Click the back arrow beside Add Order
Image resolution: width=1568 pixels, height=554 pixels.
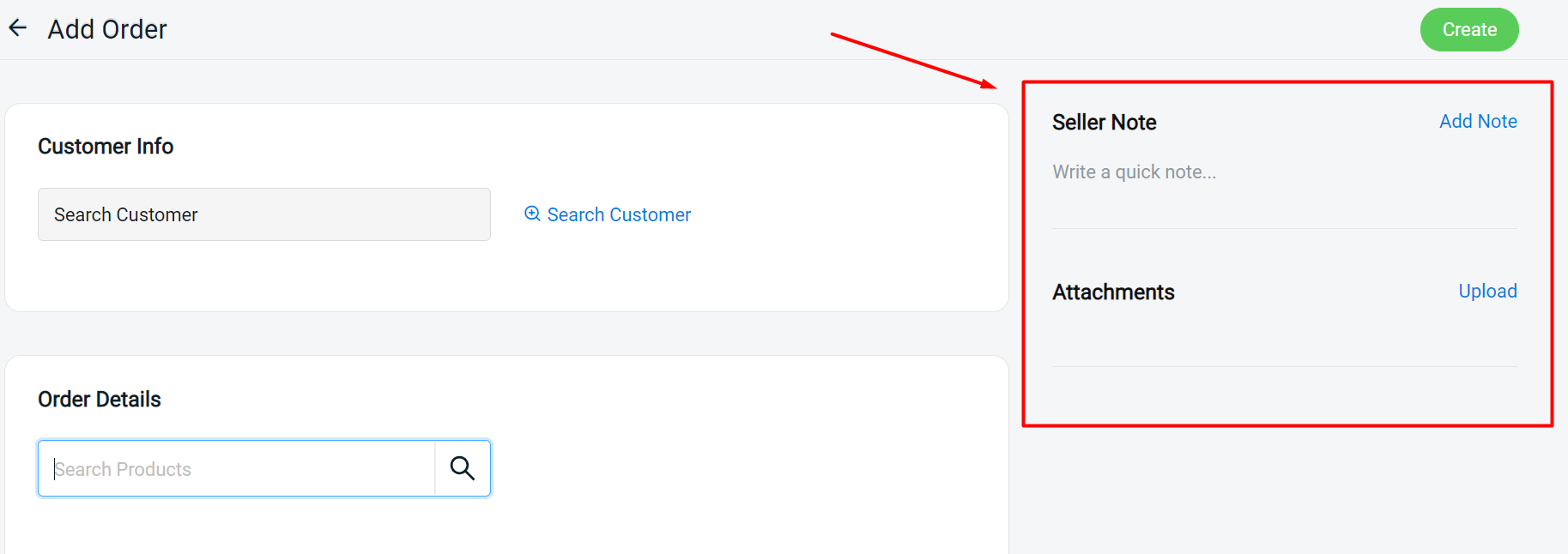click(x=17, y=27)
